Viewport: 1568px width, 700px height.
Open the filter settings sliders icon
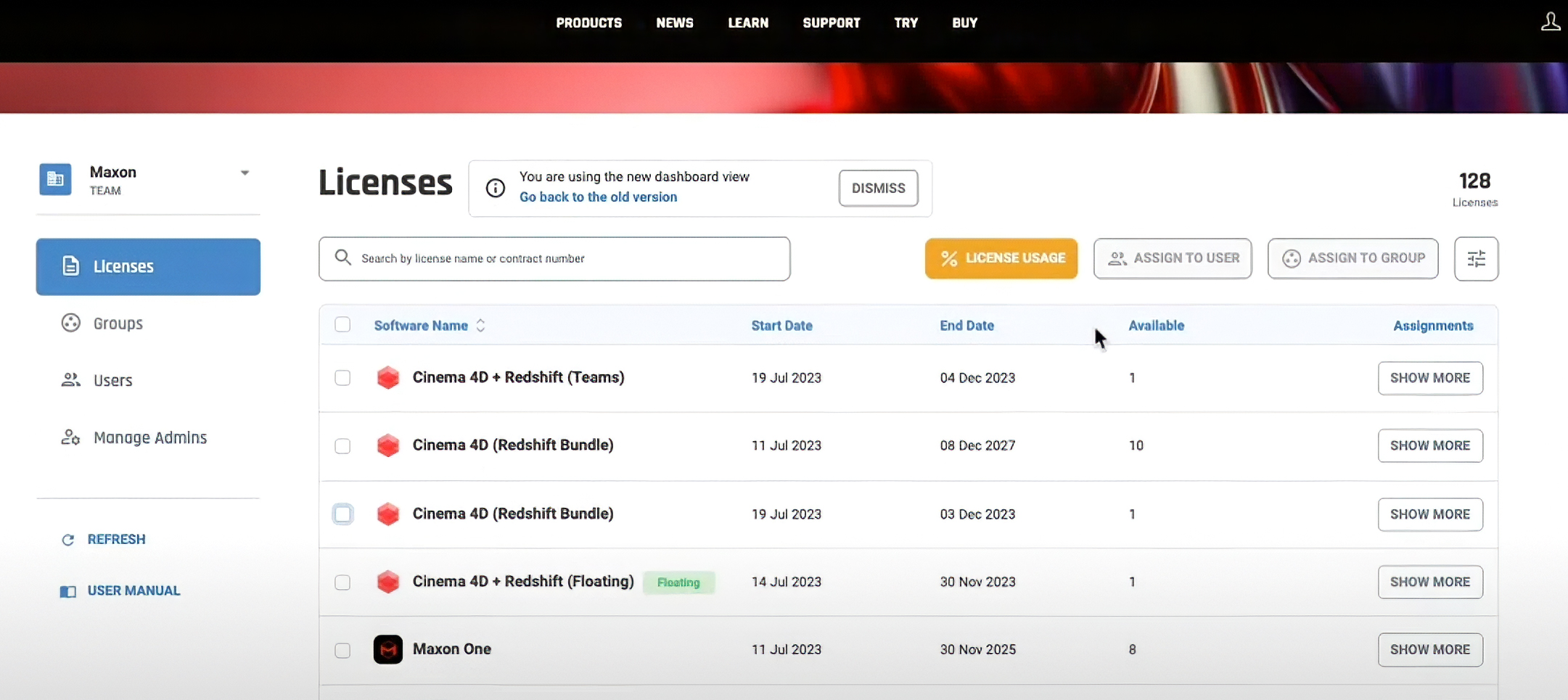[1476, 258]
